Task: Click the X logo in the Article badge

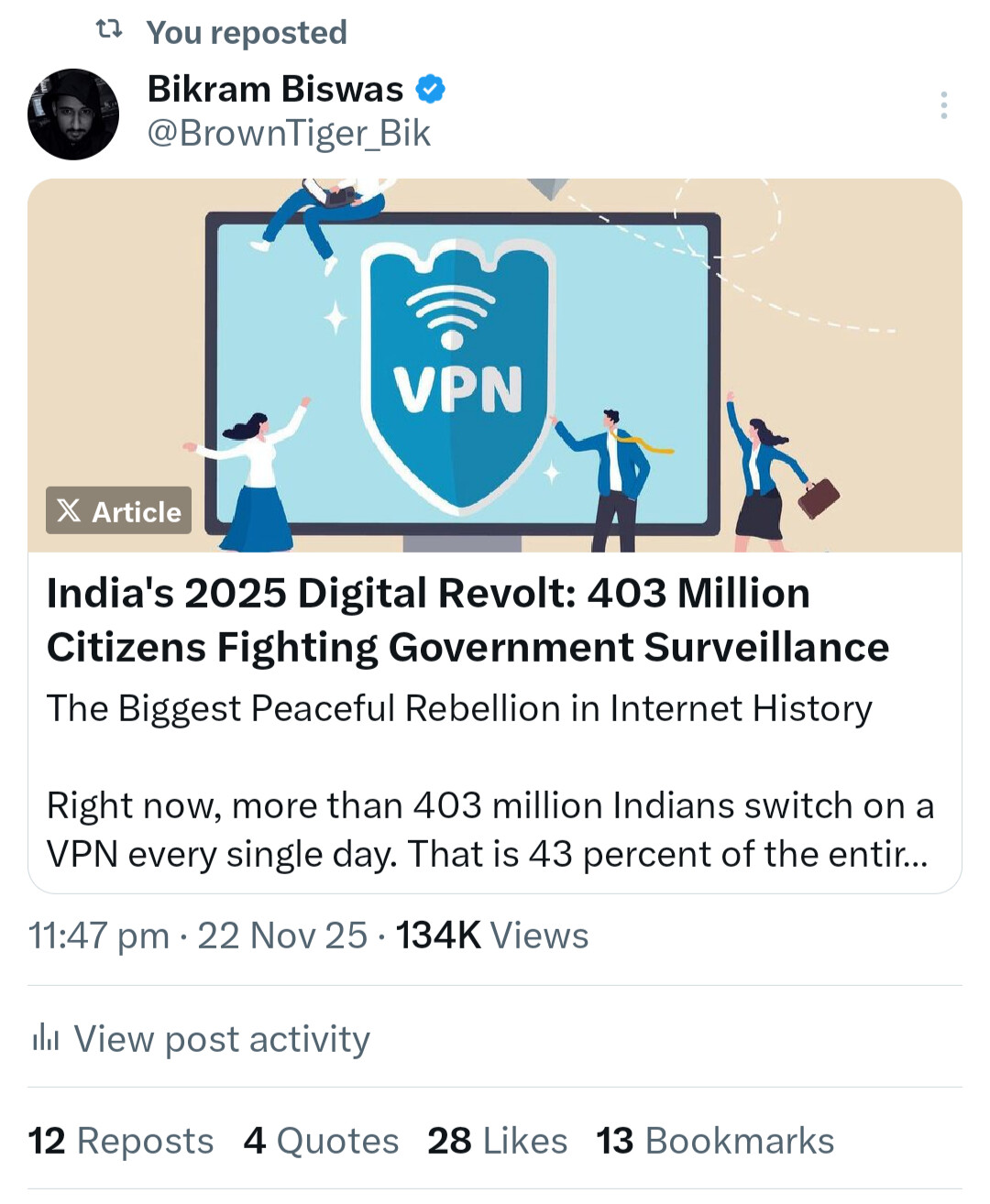Action: (70, 510)
